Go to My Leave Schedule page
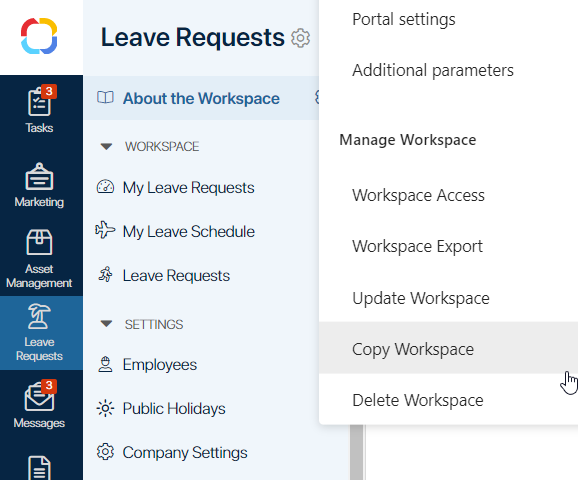578x480 pixels. [x=188, y=232]
